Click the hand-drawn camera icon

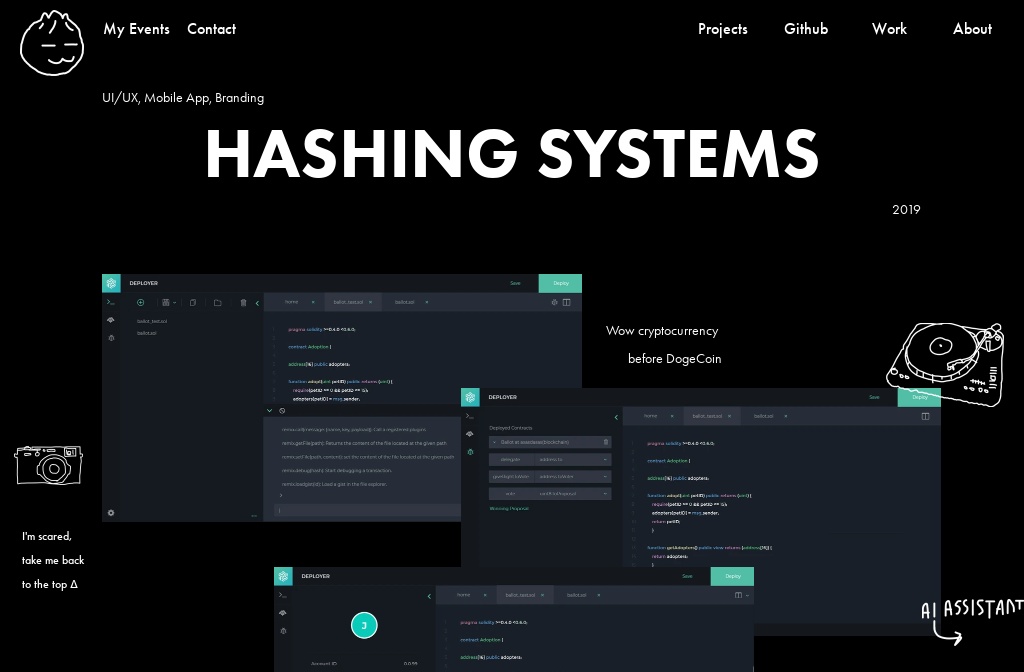click(x=49, y=465)
